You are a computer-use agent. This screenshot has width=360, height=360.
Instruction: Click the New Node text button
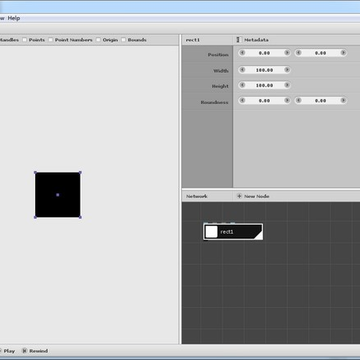pyautogui.click(x=257, y=196)
